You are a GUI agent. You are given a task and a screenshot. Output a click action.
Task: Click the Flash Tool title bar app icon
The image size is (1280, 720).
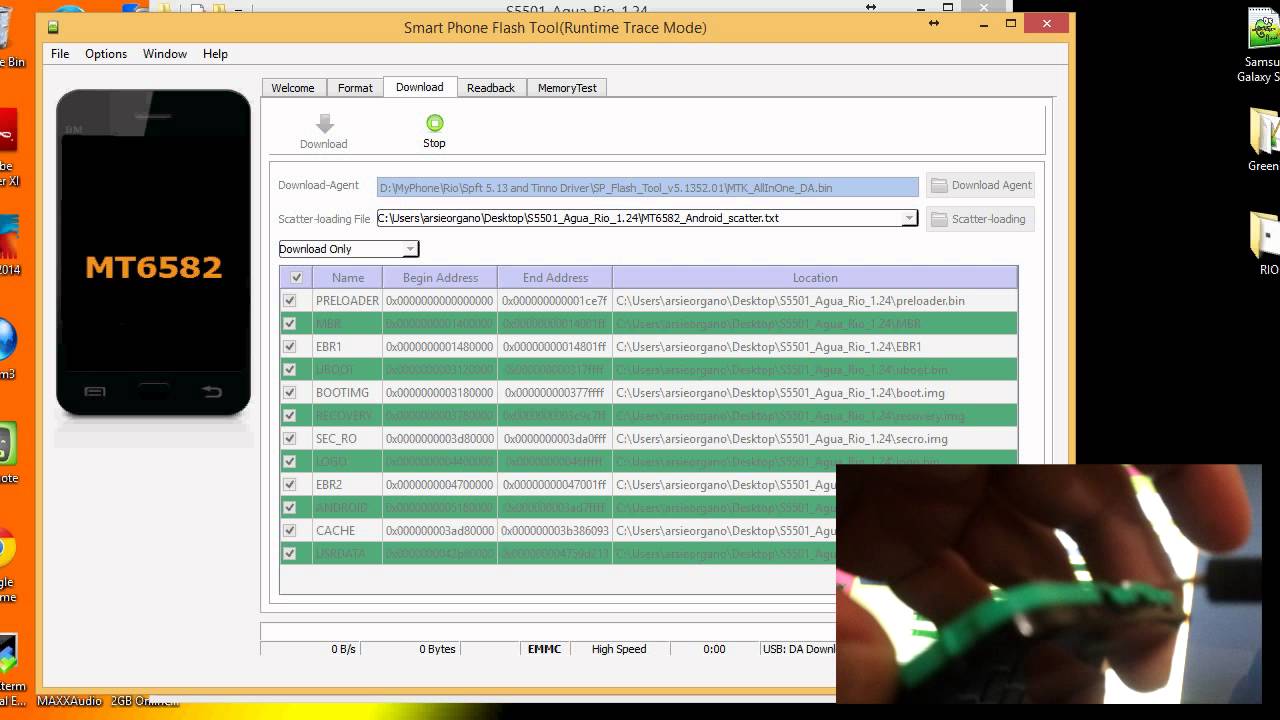point(53,27)
